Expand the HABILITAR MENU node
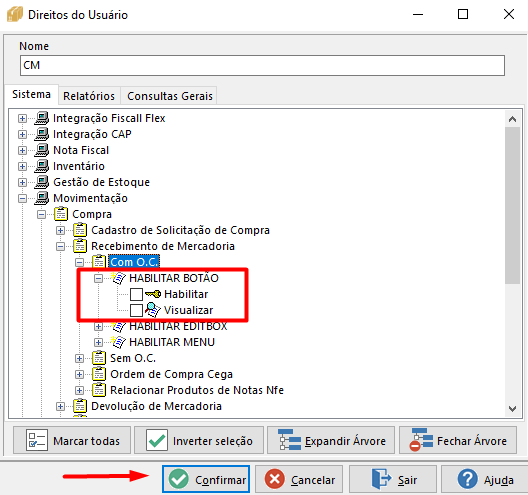This screenshot has width=528, height=495. coord(98,342)
